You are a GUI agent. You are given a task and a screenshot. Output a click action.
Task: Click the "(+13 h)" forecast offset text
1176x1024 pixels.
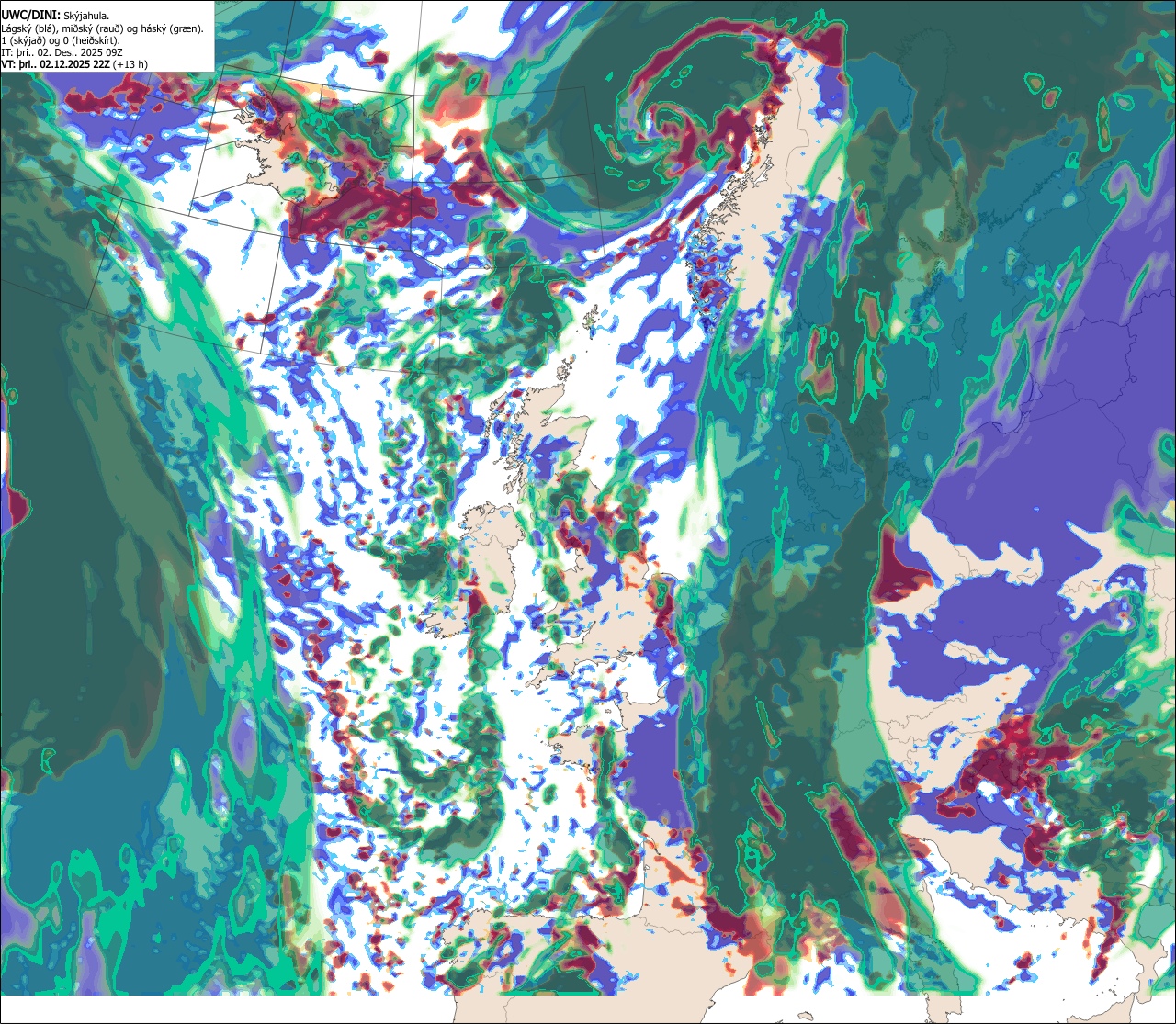(x=130, y=64)
